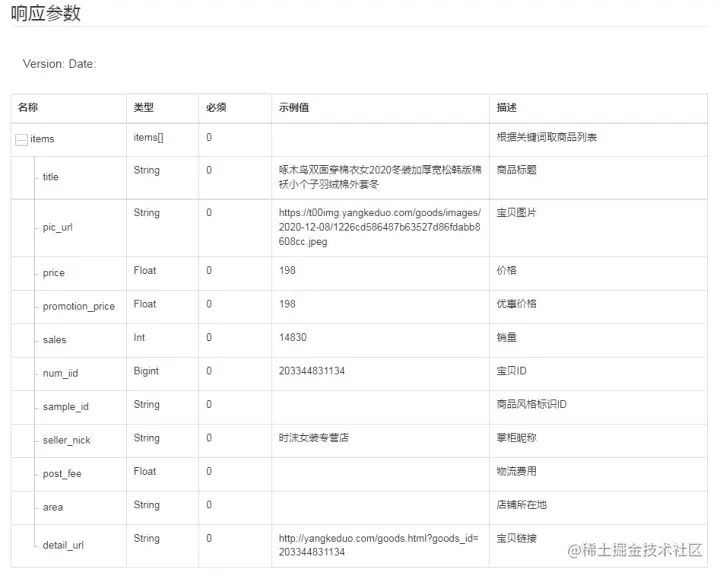Select the pic_url parameter name
Image resolution: width=720 pixels, height=576 pixels.
[57, 227]
